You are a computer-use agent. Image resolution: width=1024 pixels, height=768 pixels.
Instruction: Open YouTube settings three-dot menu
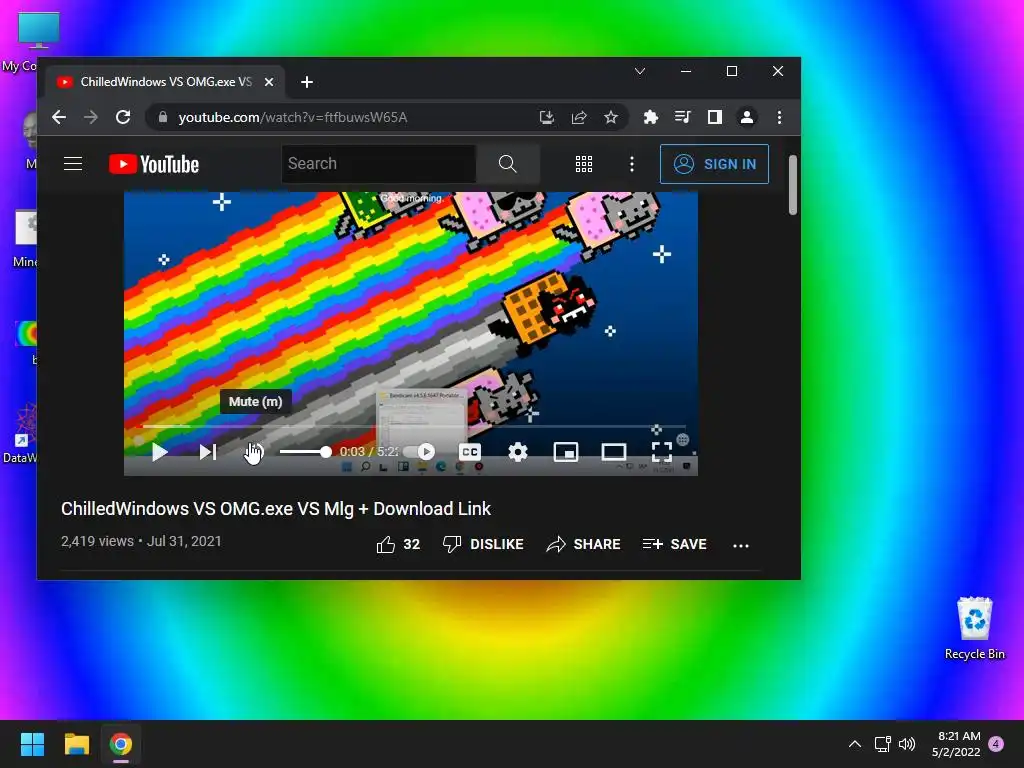pos(632,164)
